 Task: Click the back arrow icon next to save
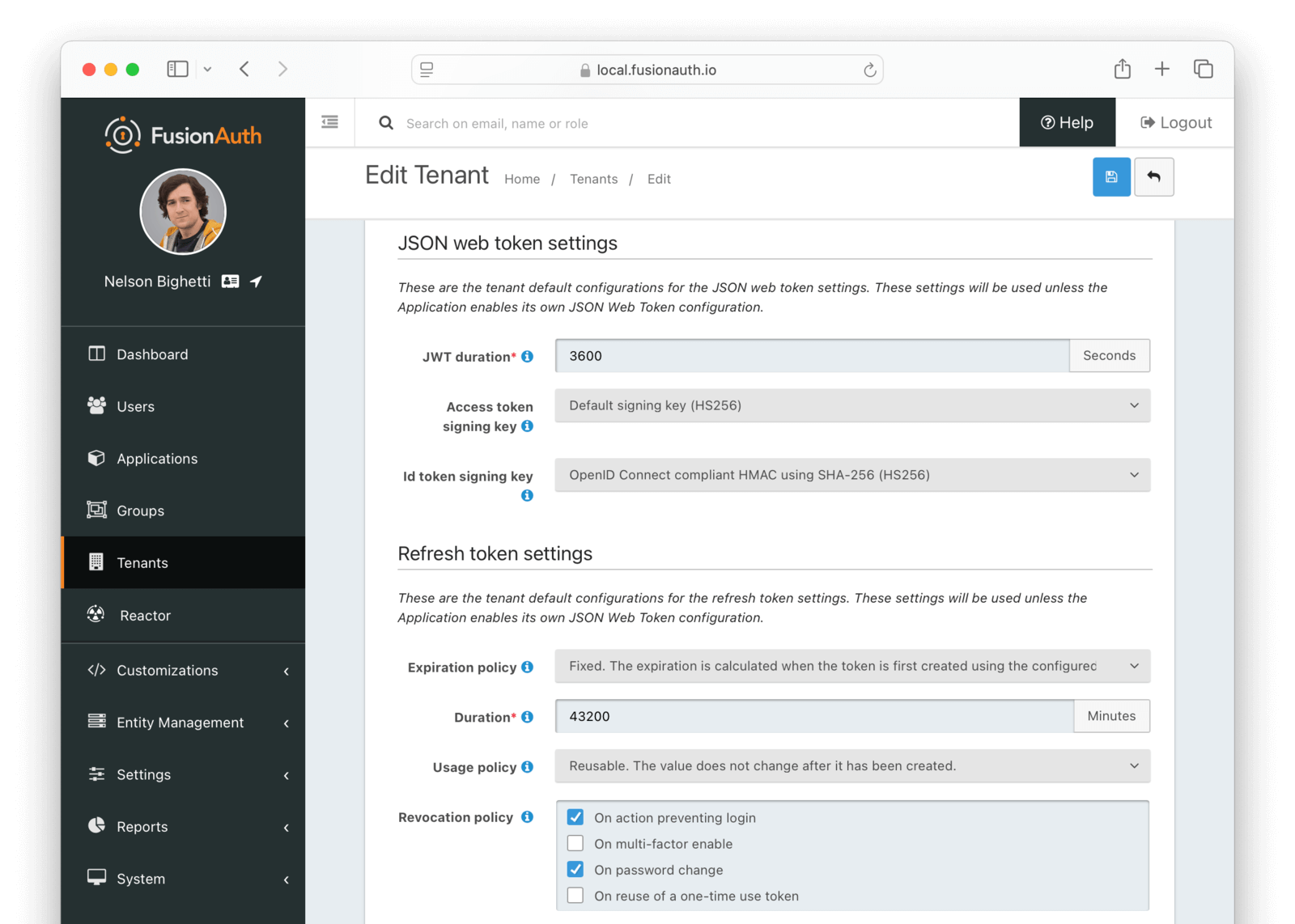tap(1154, 176)
